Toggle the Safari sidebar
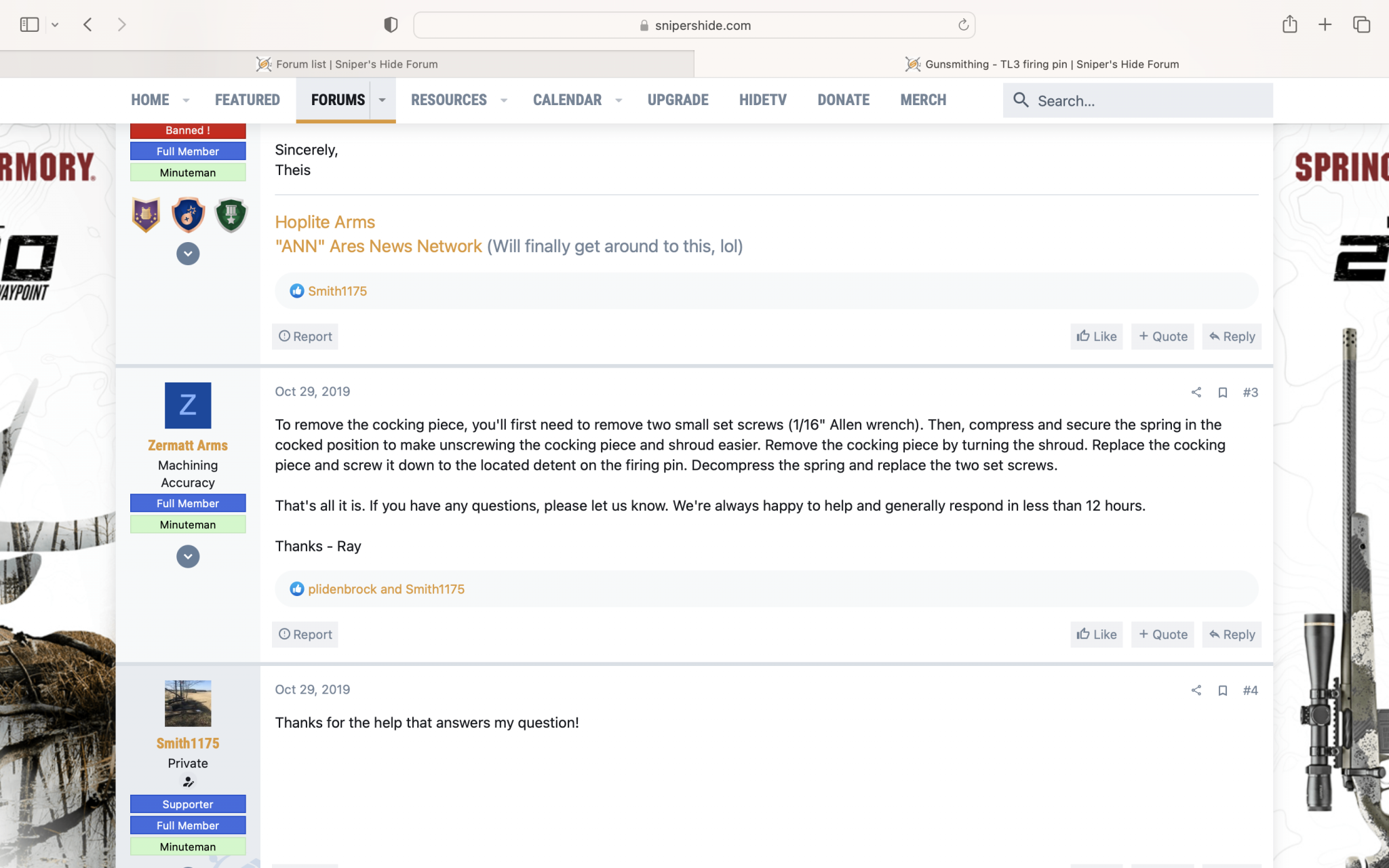1389x868 pixels. tap(29, 25)
